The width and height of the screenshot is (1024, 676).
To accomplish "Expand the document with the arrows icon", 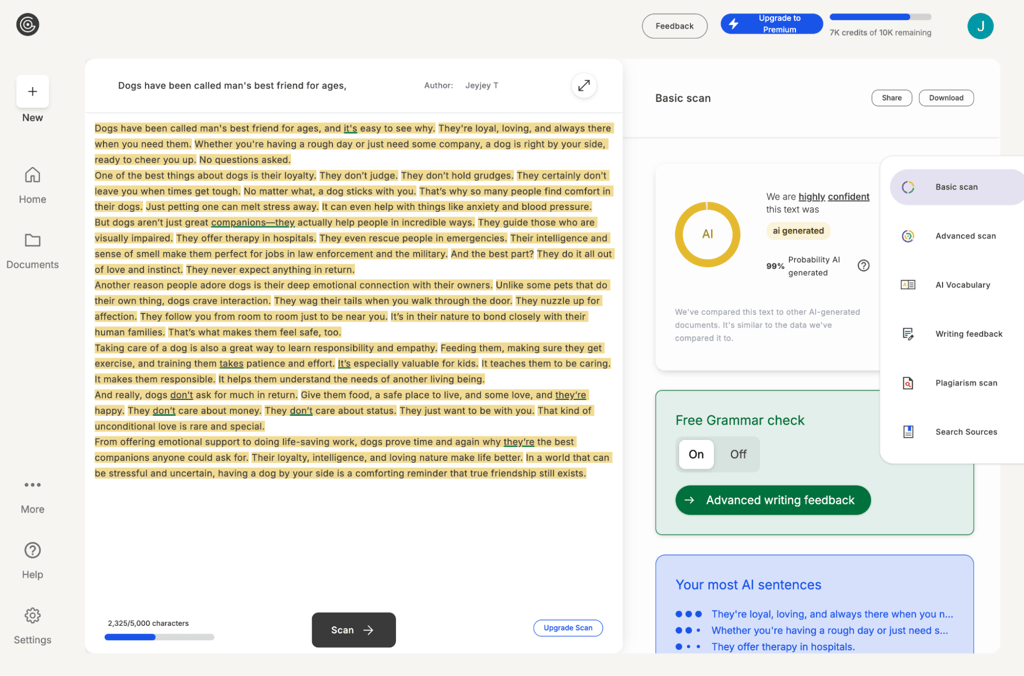I will (584, 86).
